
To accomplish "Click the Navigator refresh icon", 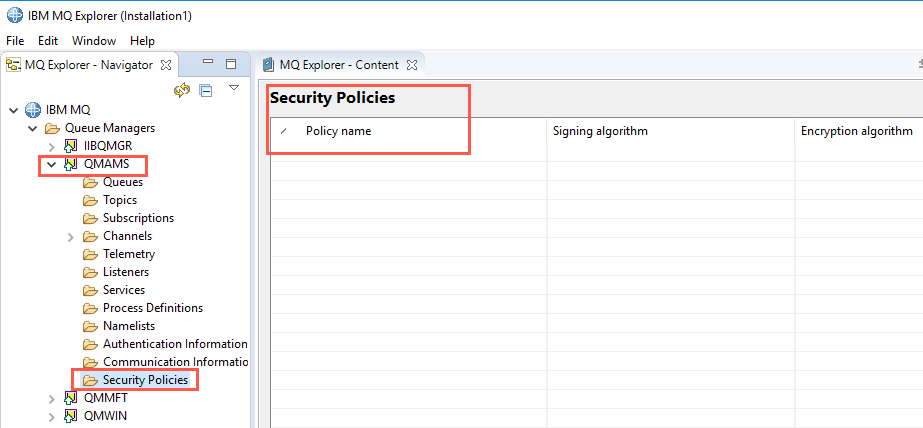I will (182, 90).
